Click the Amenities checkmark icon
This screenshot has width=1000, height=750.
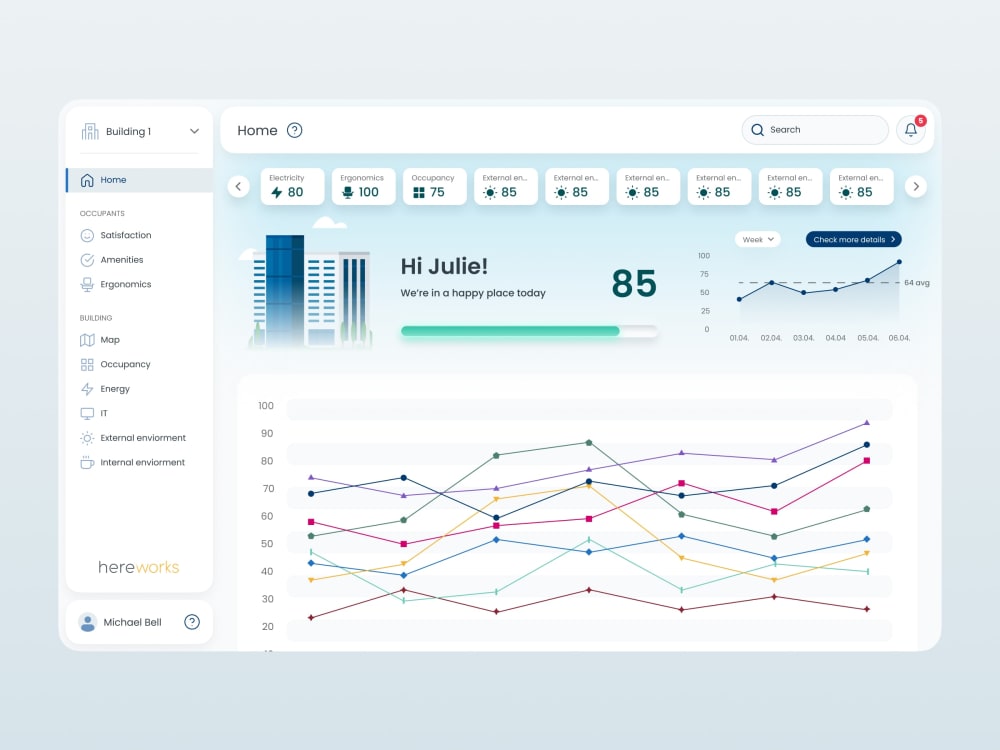click(x=87, y=260)
